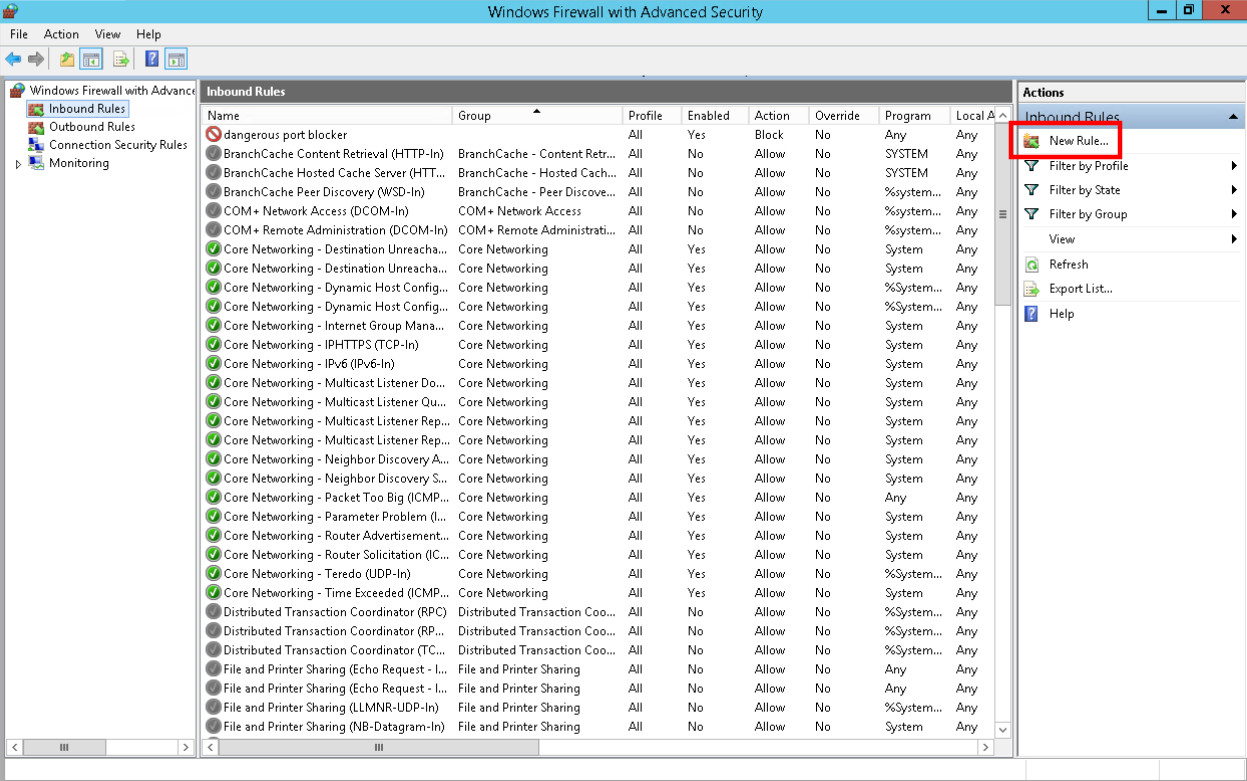Sort by the Name column header

tap(327, 116)
